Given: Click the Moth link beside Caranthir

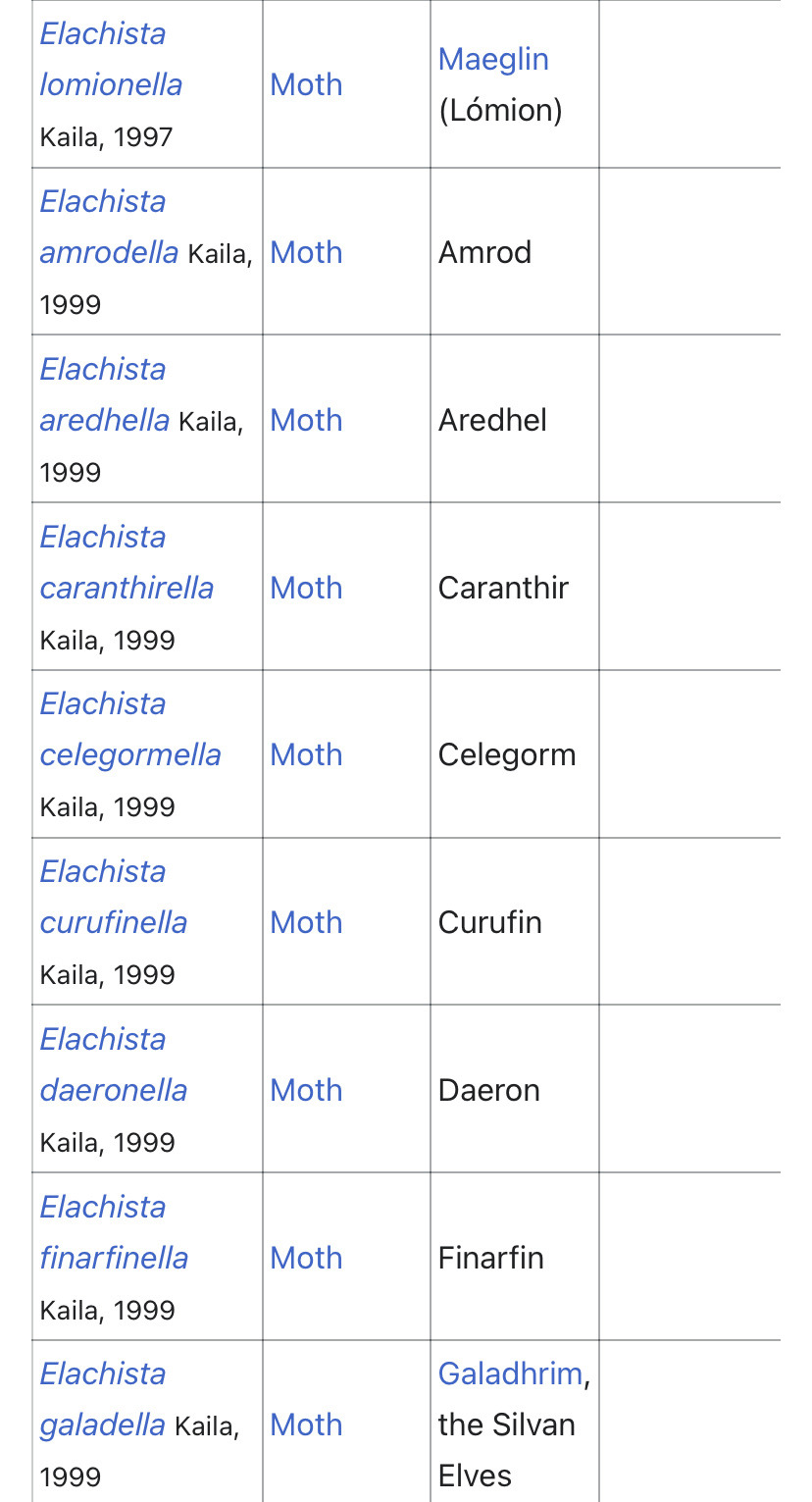Looking at the screenshot, I should 306,588.
